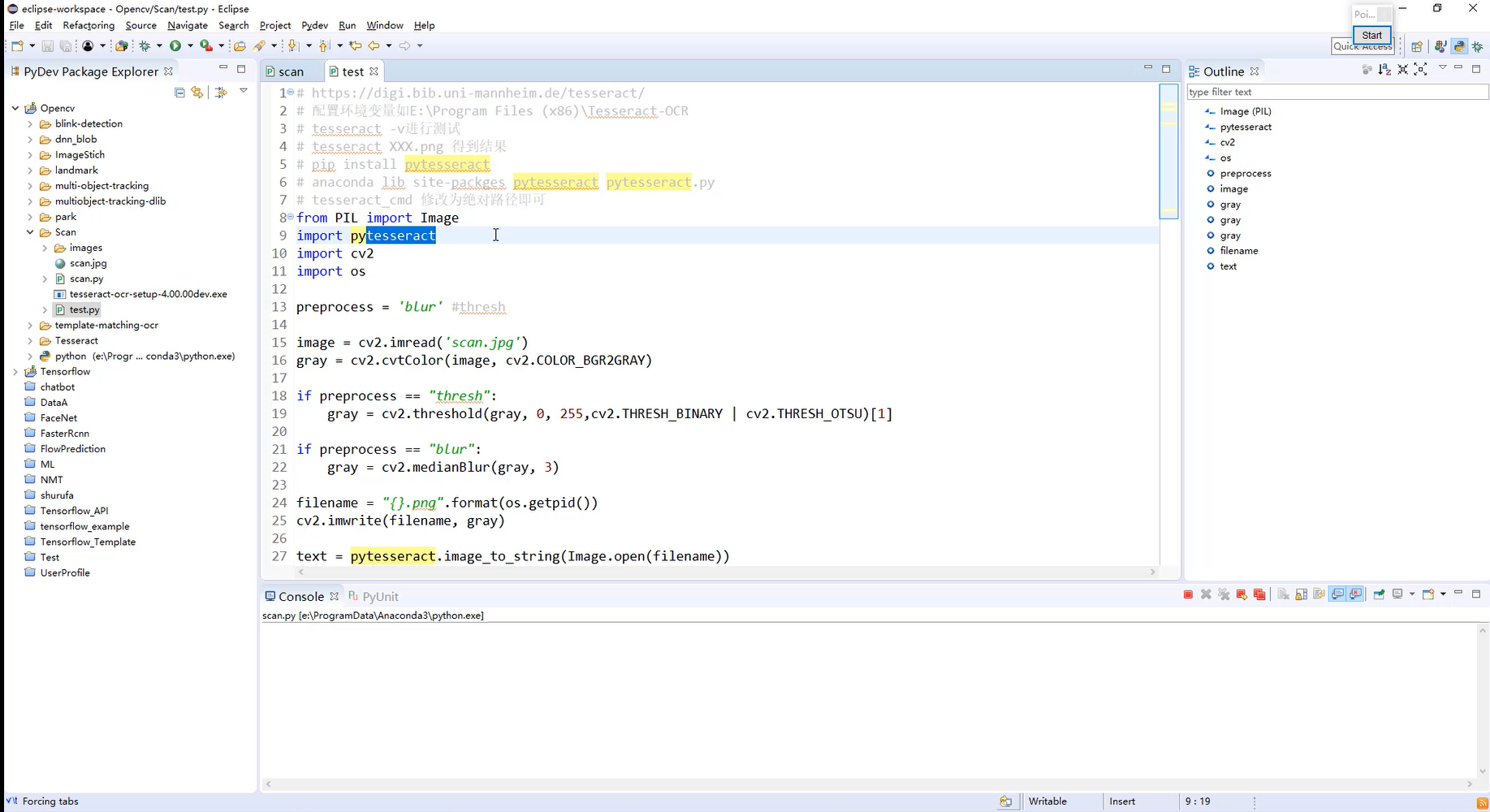The height and width of the screenshot is (812, 1490).
Task: Open the Navigate menu
Action: 188,25
